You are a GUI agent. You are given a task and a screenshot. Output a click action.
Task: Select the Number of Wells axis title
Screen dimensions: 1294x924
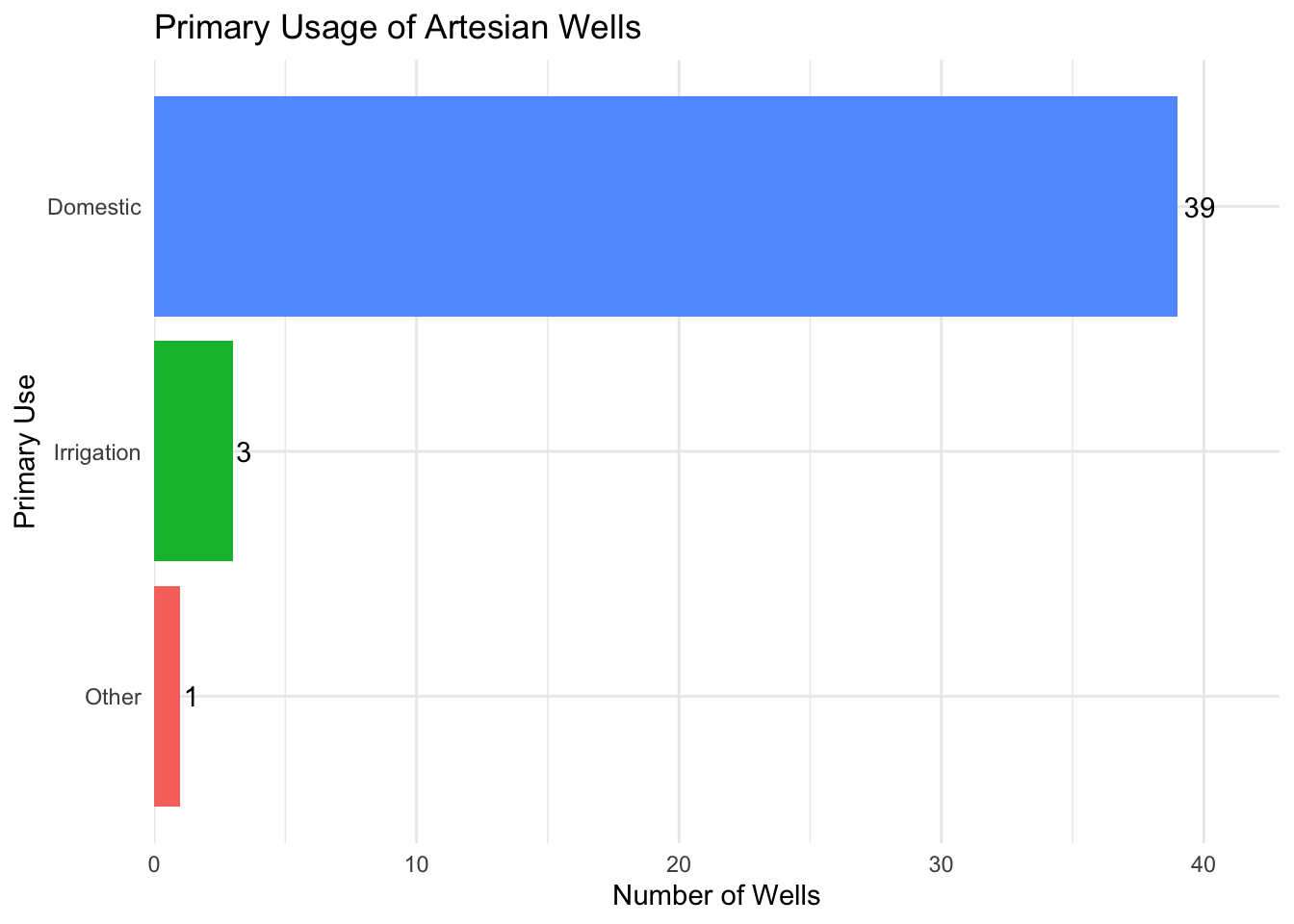(716, 896)
